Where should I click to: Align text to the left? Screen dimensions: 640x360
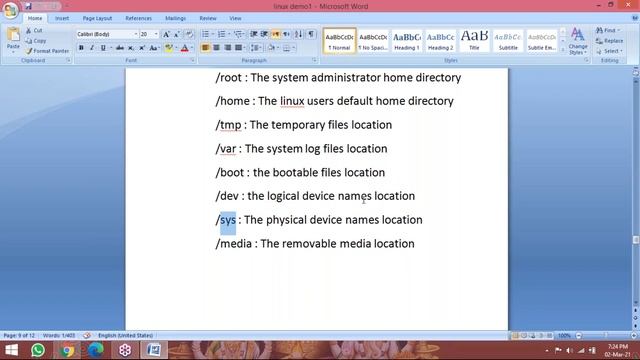[205, 48]
